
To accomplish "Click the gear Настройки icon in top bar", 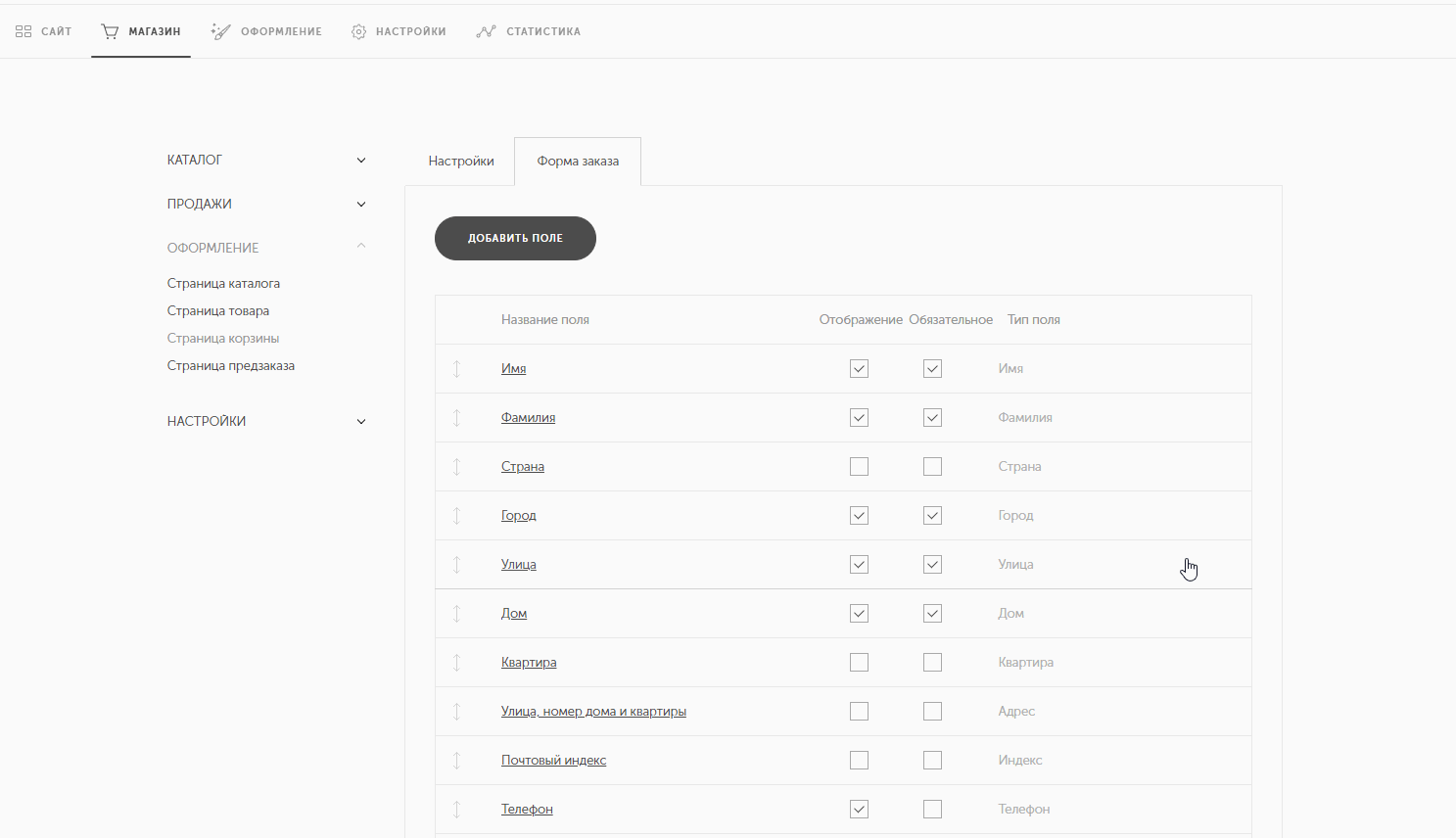I will pos(359,31).
